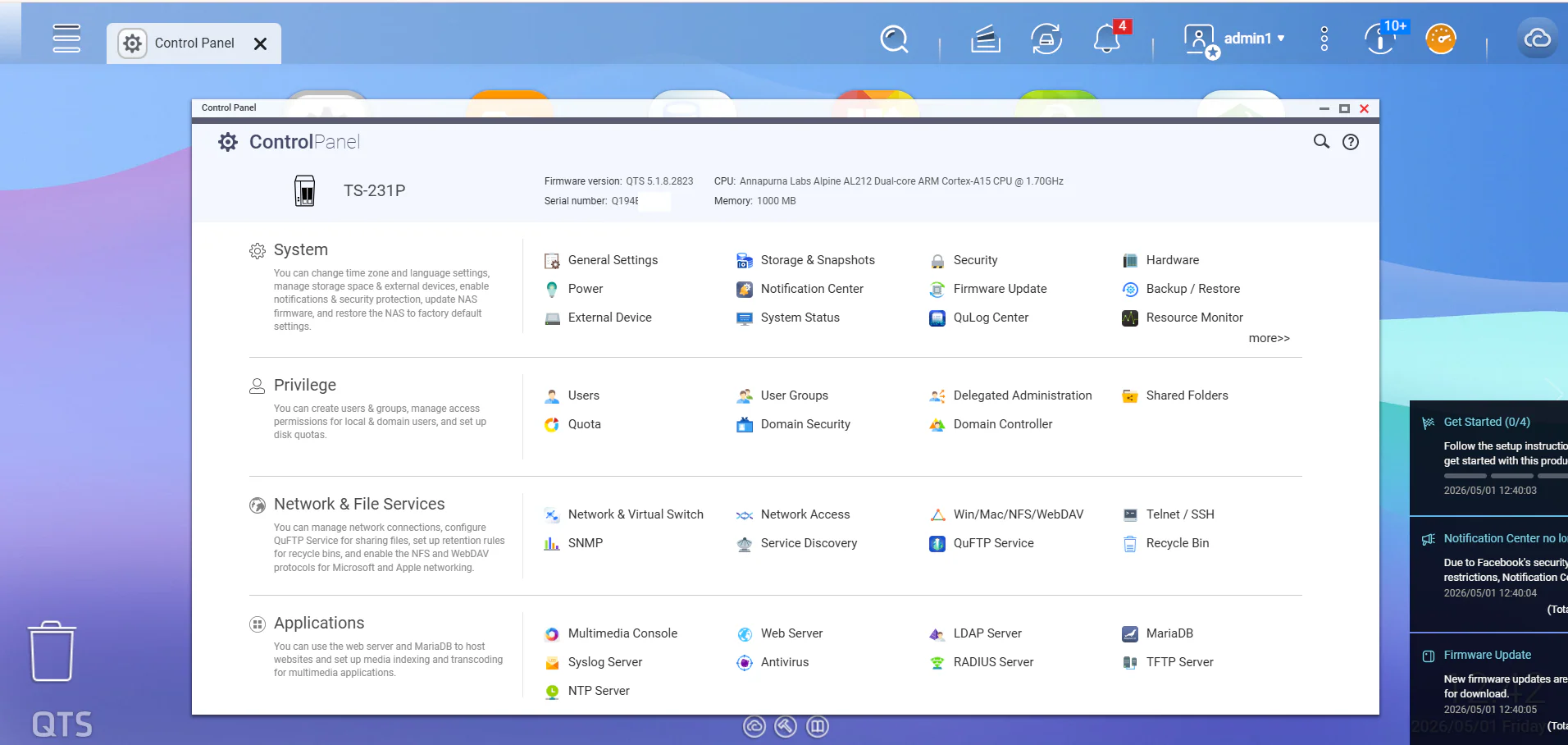Open Users management
The width and height of the screenshot is (1568, 745).
[572, 395]
